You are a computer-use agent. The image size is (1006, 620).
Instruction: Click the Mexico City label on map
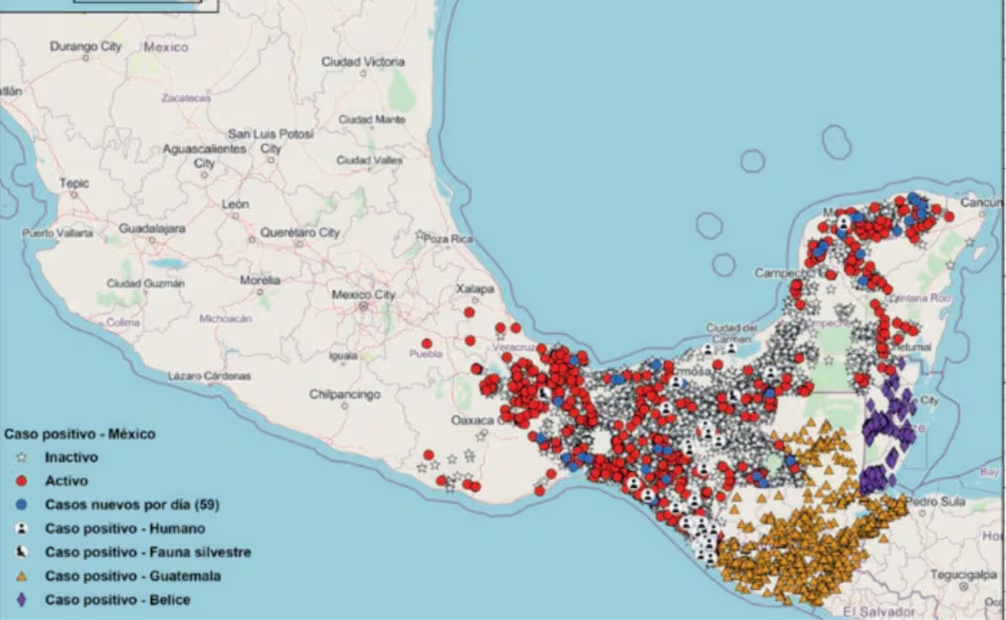[363, 295]
